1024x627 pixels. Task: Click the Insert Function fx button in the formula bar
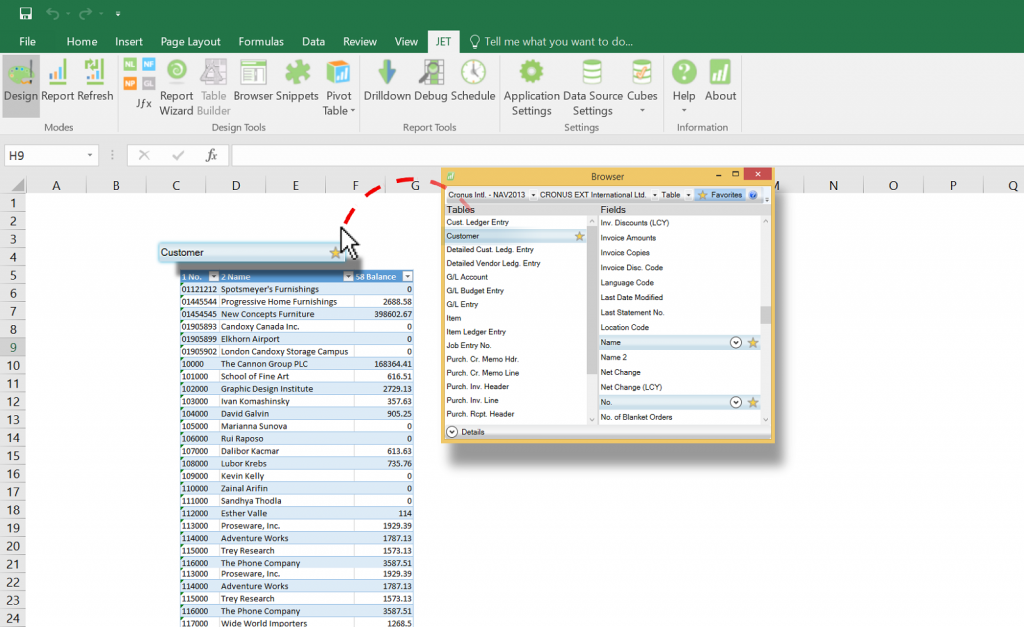(x=211, y=155)
